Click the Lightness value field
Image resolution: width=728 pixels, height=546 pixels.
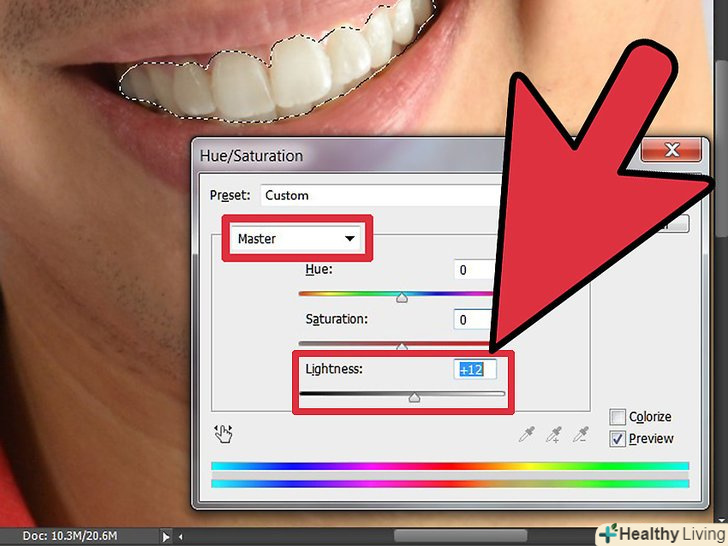474,370
